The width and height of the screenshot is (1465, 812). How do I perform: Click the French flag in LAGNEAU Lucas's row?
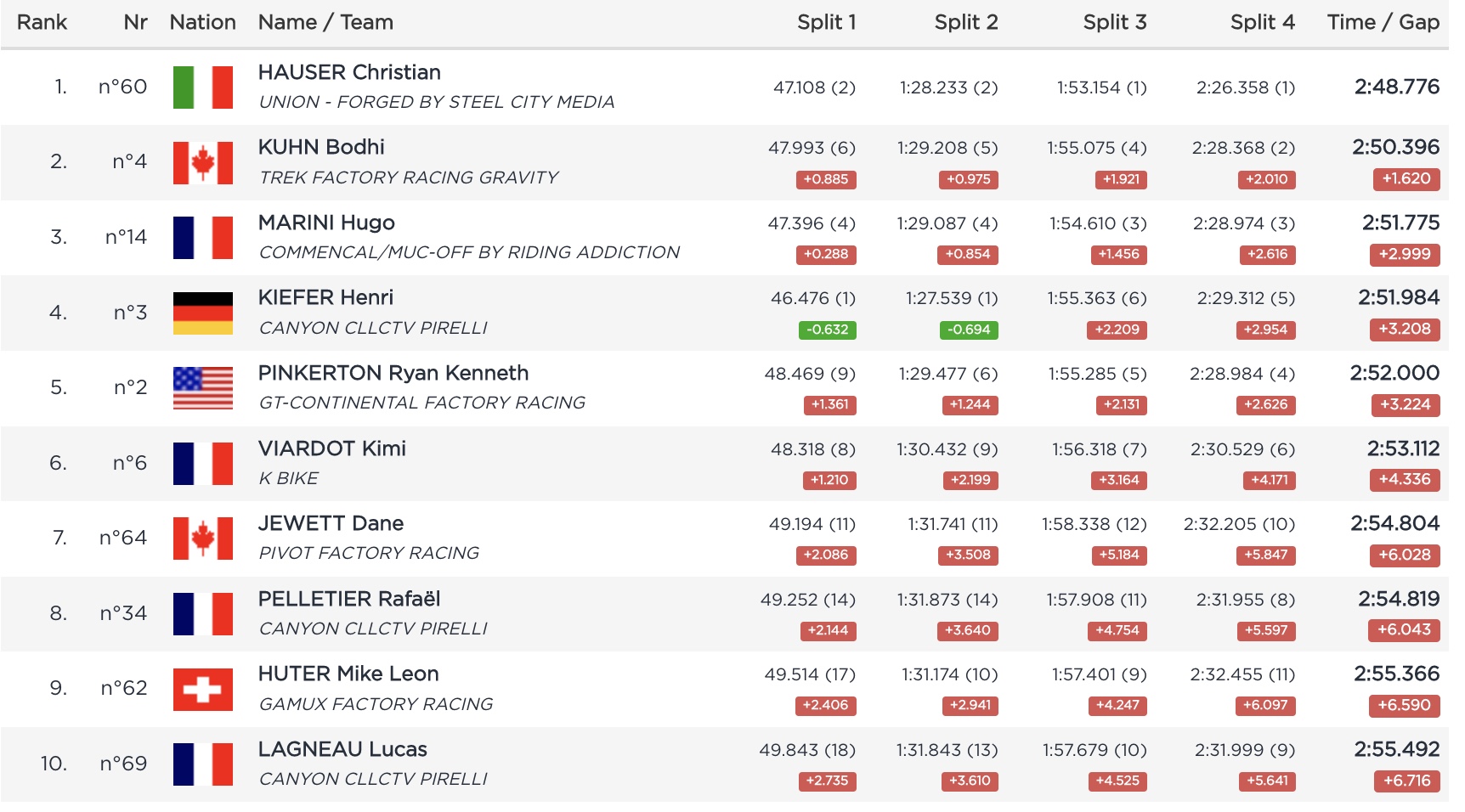(202, 764)
